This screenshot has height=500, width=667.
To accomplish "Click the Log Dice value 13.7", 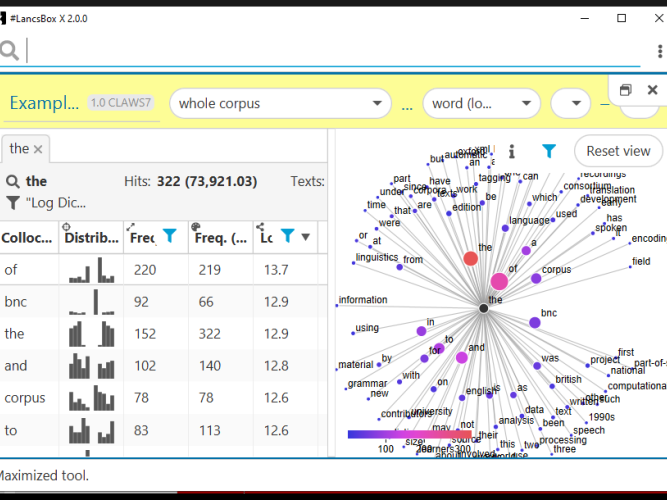I will click(276, 270).
